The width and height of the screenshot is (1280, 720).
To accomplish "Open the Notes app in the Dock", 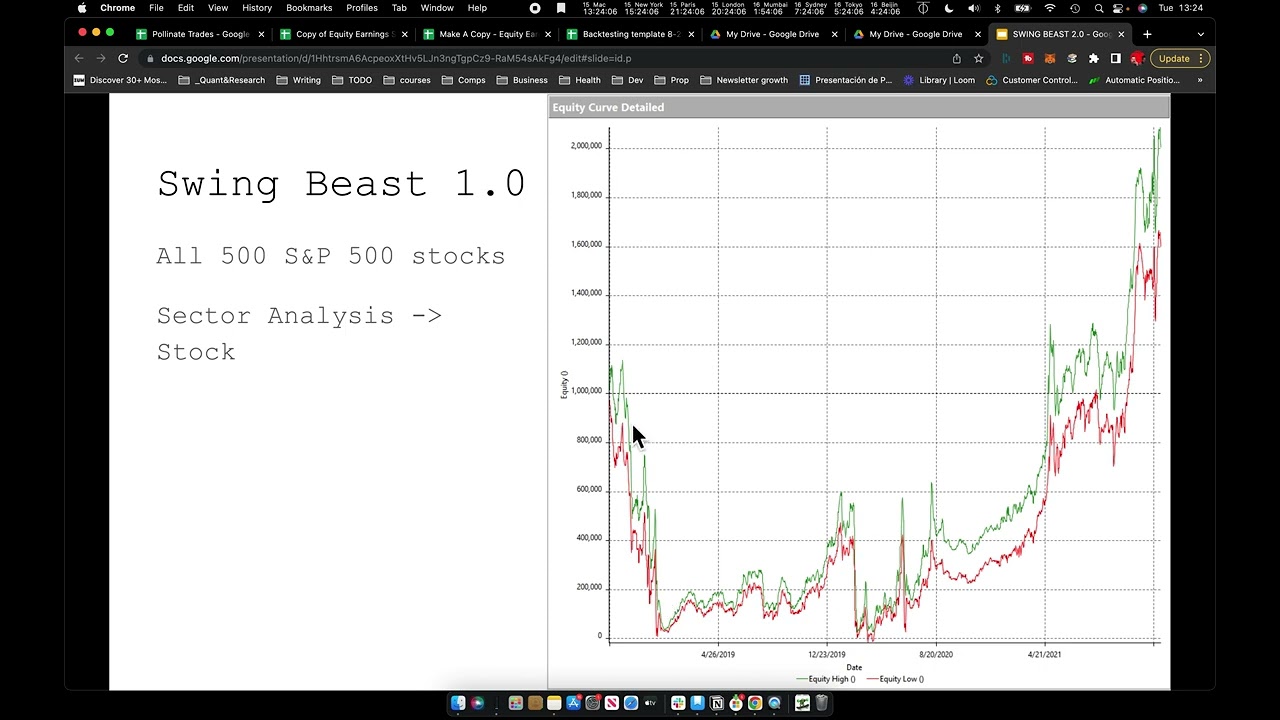I will tap(554, 703).
